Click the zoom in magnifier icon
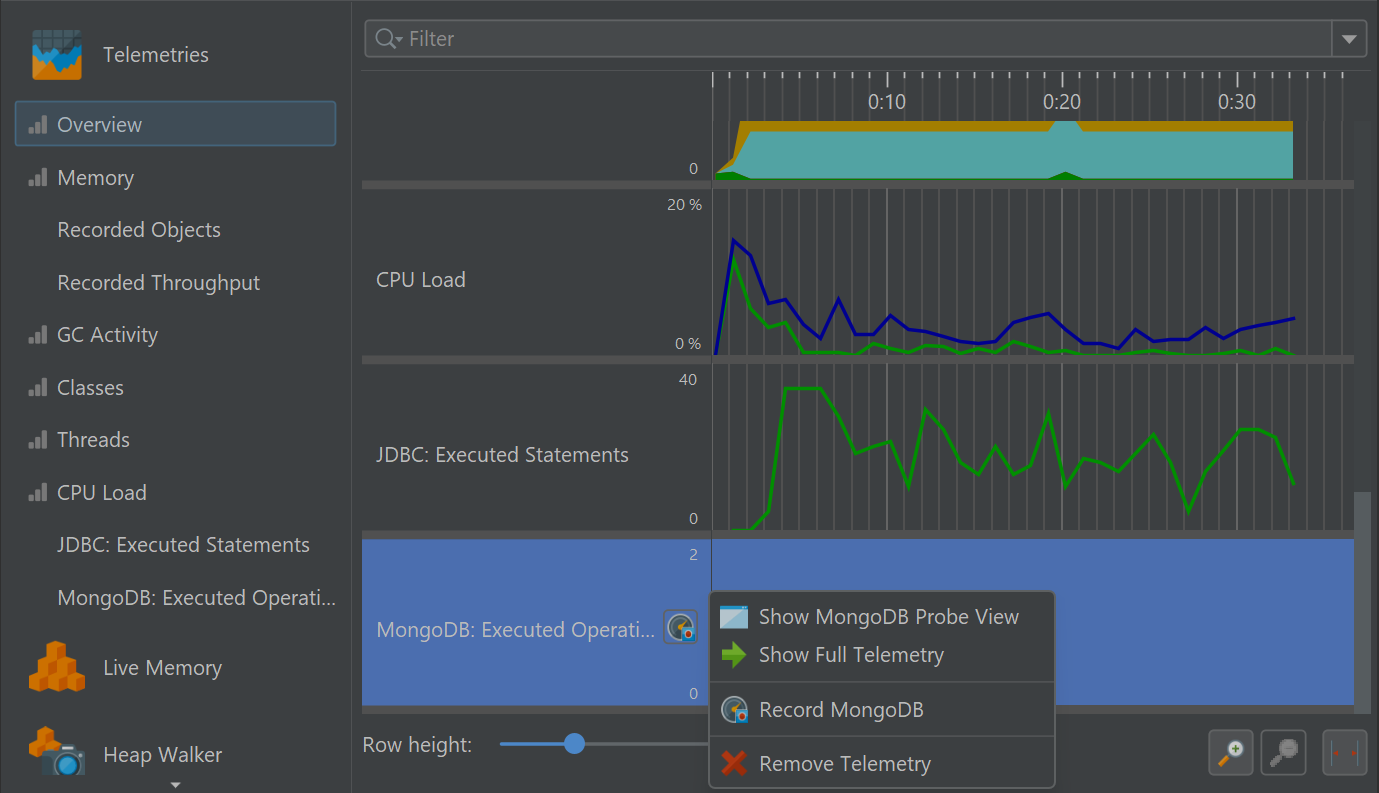Image resolution: width=1379 pixels, height=793 pixels. (1230, 751)
